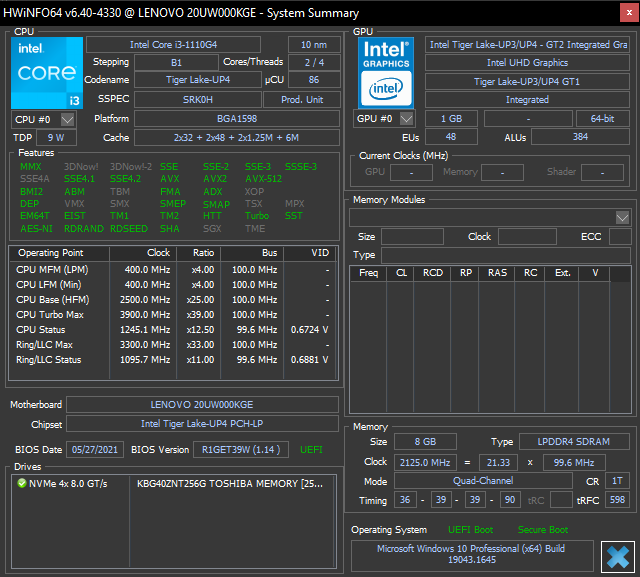The height and width of the screenshot is (577, 640).
Task: Click the LPDDR4 SDRAM memory type field
Action: click(x=575, y=442)
